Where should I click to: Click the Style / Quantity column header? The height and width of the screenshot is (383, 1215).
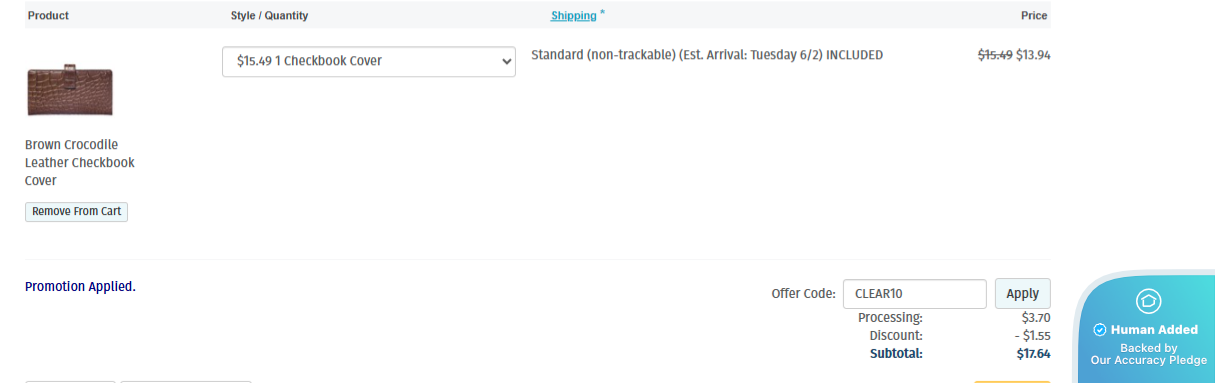(x=269, y=16)
